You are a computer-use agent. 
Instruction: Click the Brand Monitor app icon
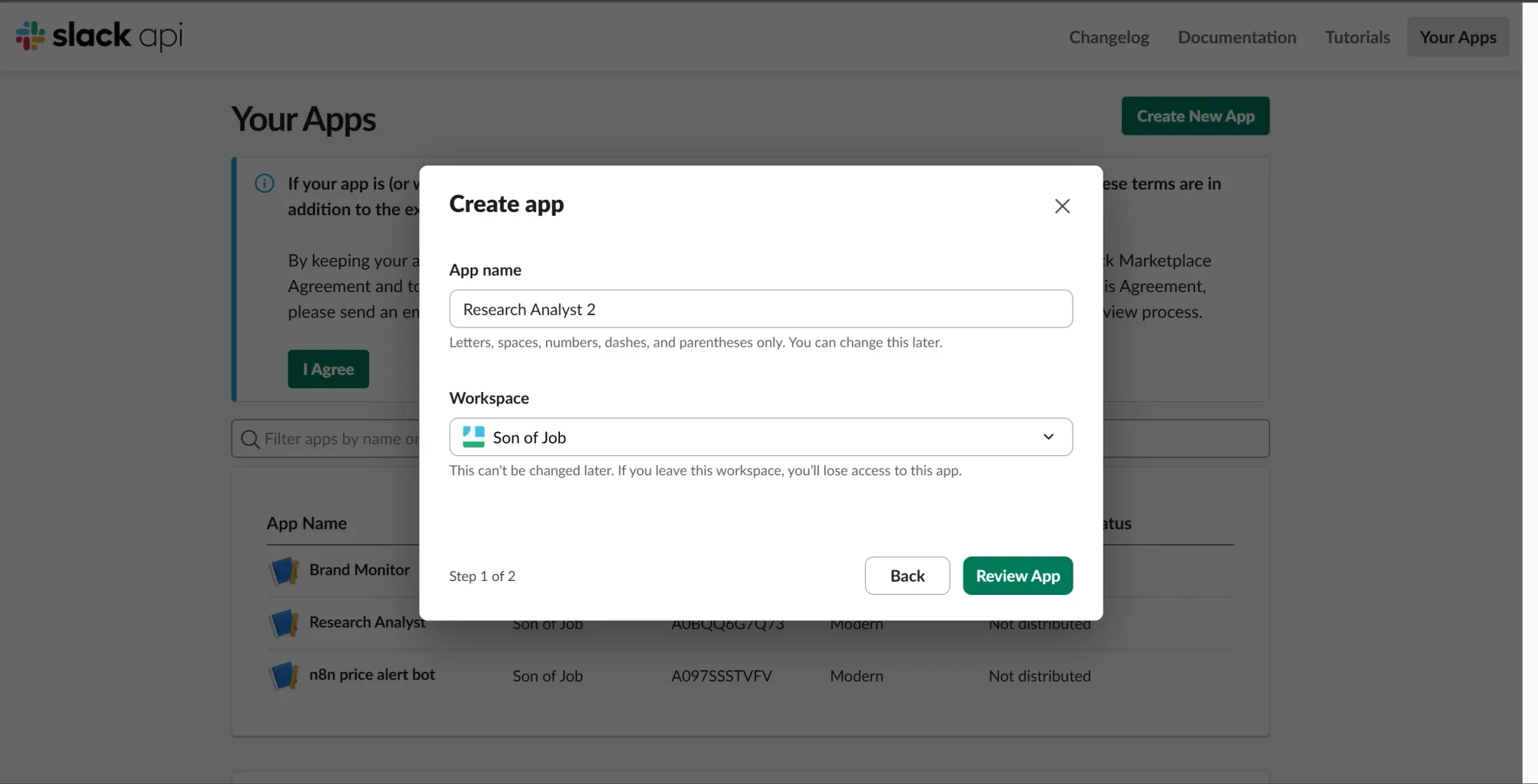pos(284,570)
